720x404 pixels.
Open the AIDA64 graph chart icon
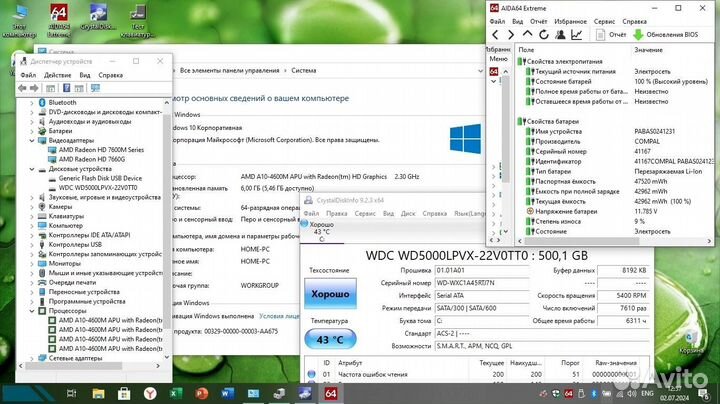[x=577, y=35]
